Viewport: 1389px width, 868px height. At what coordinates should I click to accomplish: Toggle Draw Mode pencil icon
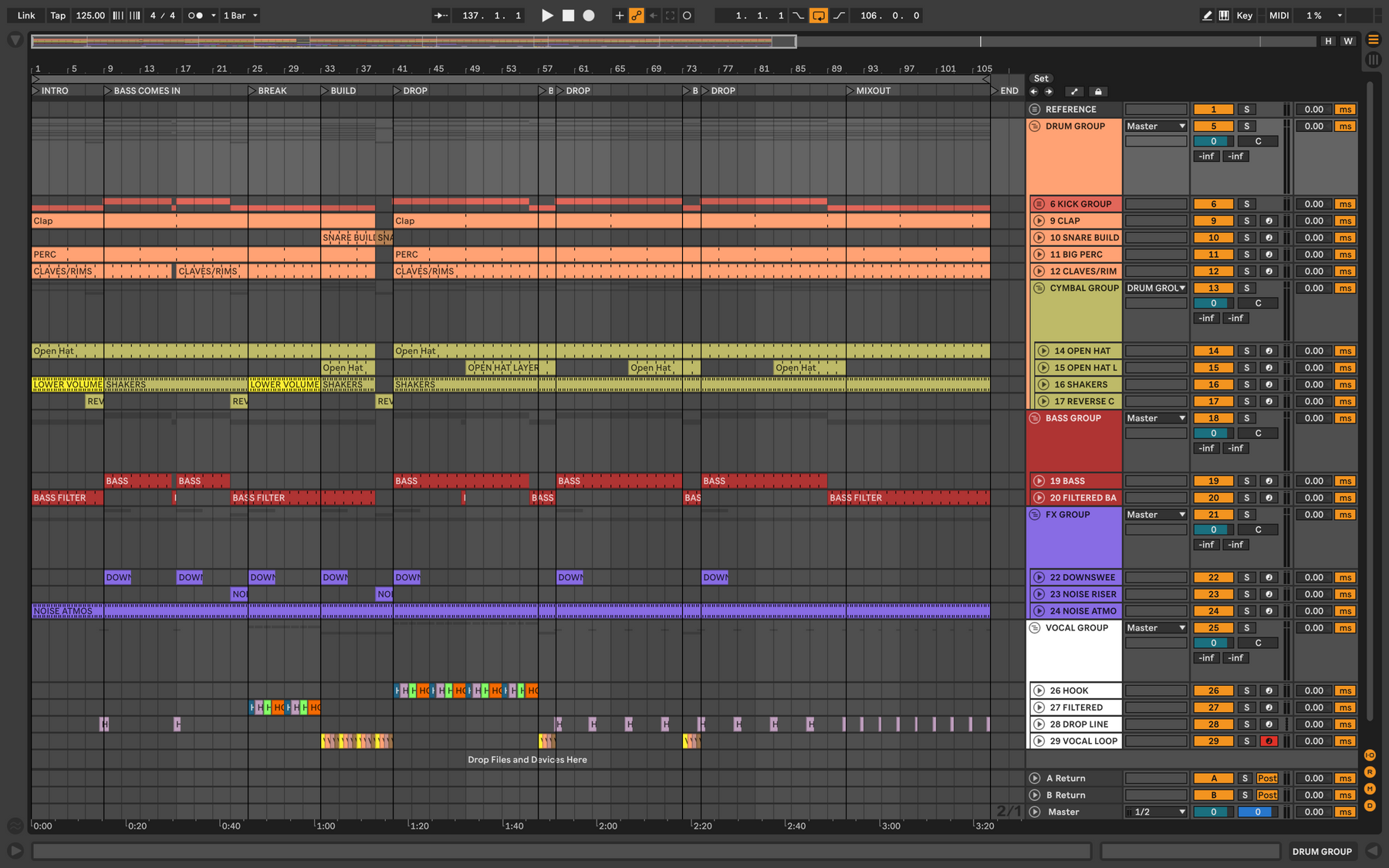coord(1207,15)
